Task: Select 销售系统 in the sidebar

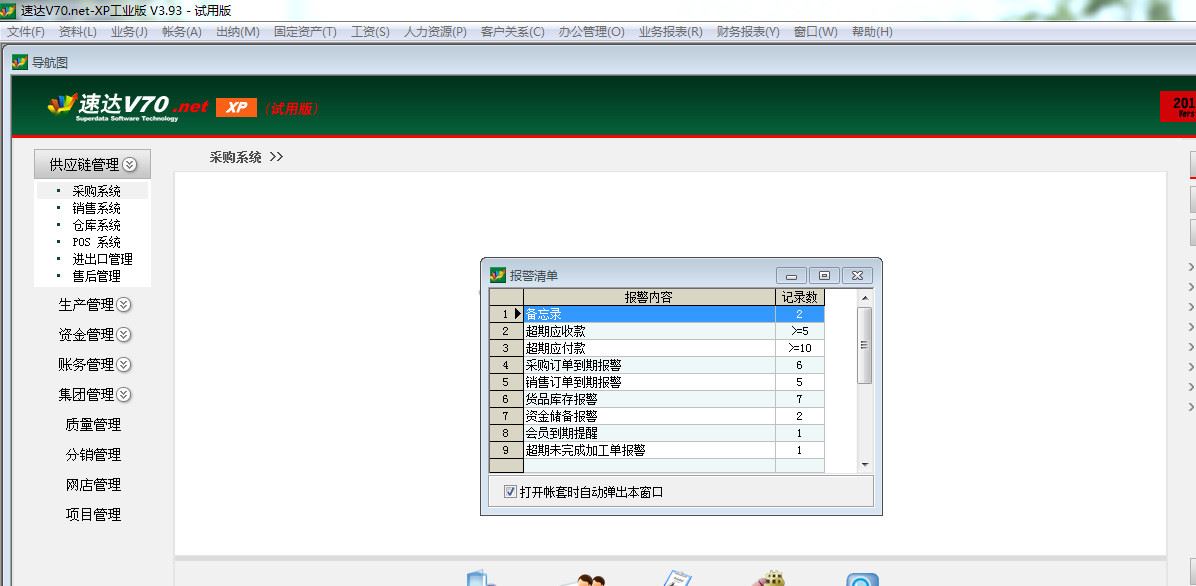Action: (x=96, y=208)
